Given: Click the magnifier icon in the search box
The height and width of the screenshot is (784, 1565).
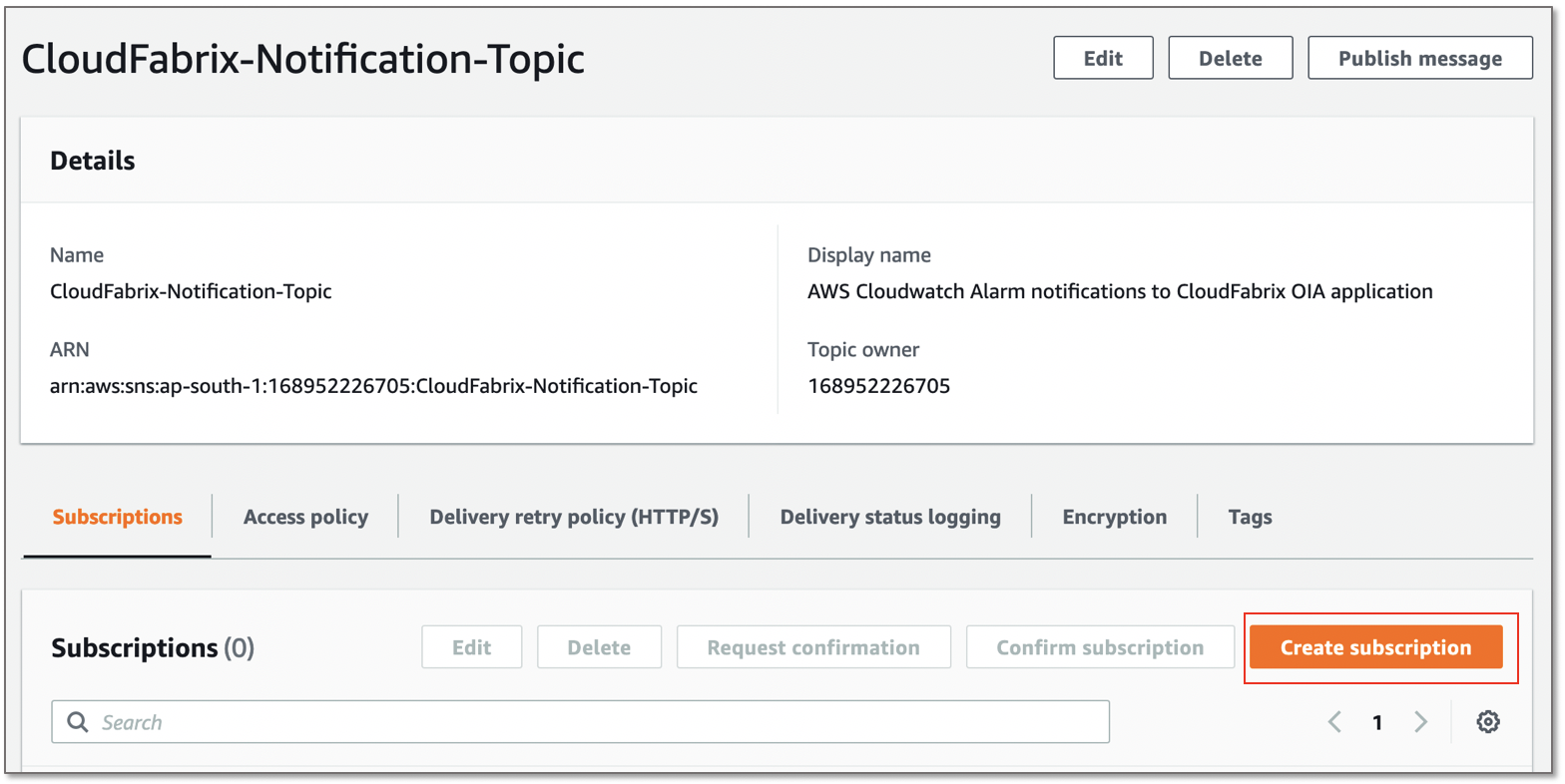Looking at the screenshot, I should [x=77, y=722].
